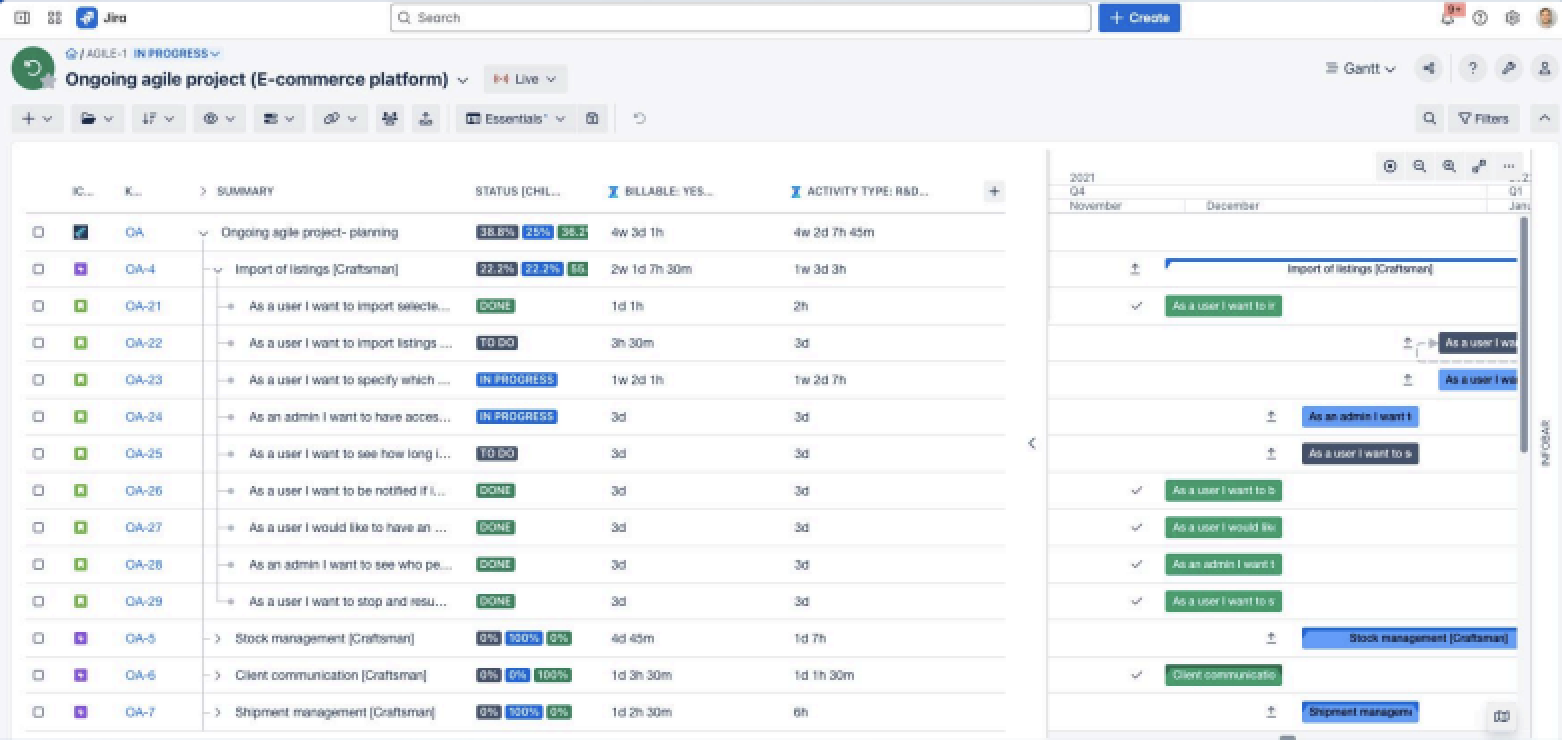Click the share icon next to Gantt
The width and height of the screenshot is (1562, 740).
point(1429,68)
